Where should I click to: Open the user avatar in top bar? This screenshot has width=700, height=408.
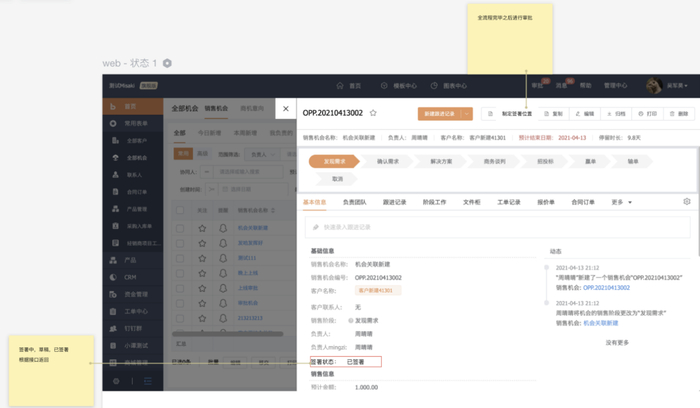click(x=653, y=86)
